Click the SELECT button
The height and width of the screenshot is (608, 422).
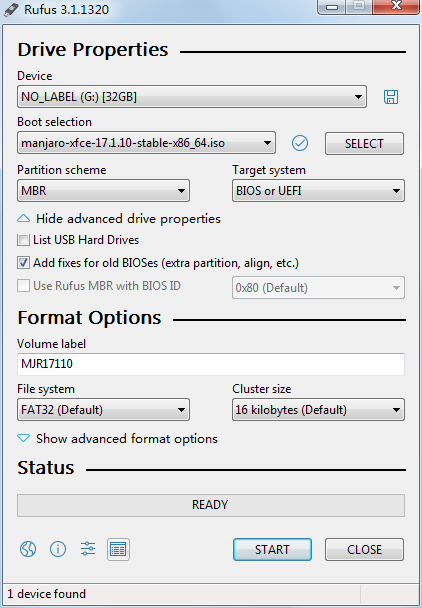[364, 143]
